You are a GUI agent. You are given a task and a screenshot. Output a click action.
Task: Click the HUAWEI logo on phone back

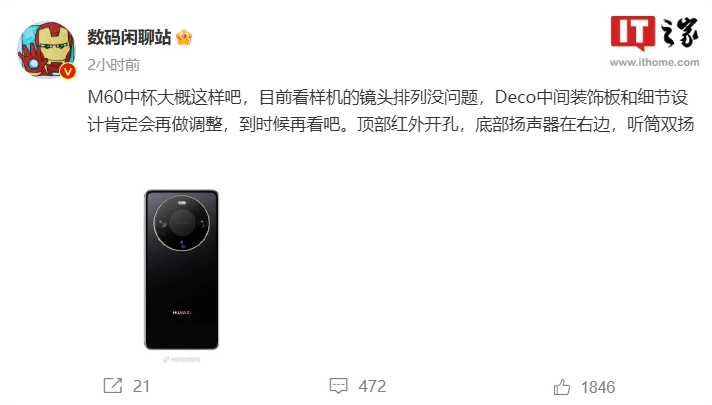pos(182,313)
